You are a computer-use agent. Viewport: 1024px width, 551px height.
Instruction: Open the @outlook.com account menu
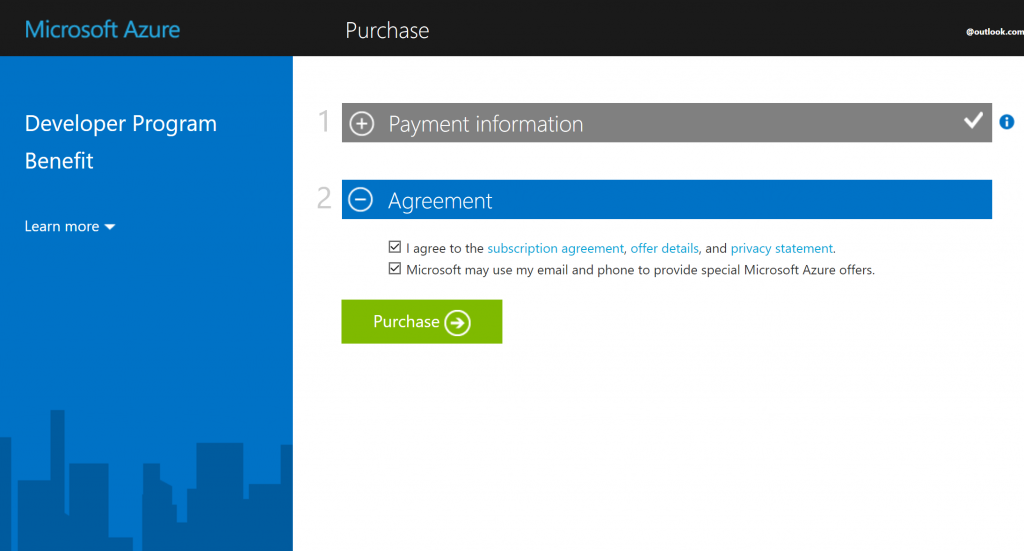click(994, 31)
